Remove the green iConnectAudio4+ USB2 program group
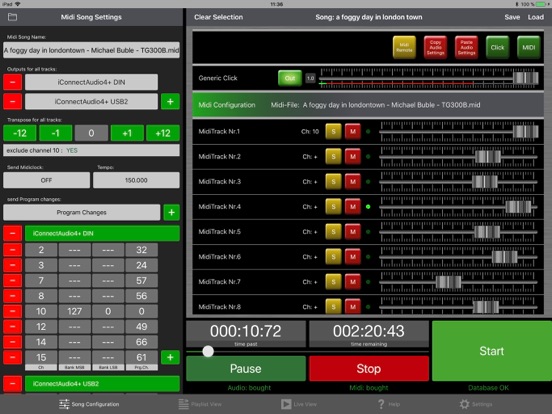Screen dimensions: 552x414 12,384
